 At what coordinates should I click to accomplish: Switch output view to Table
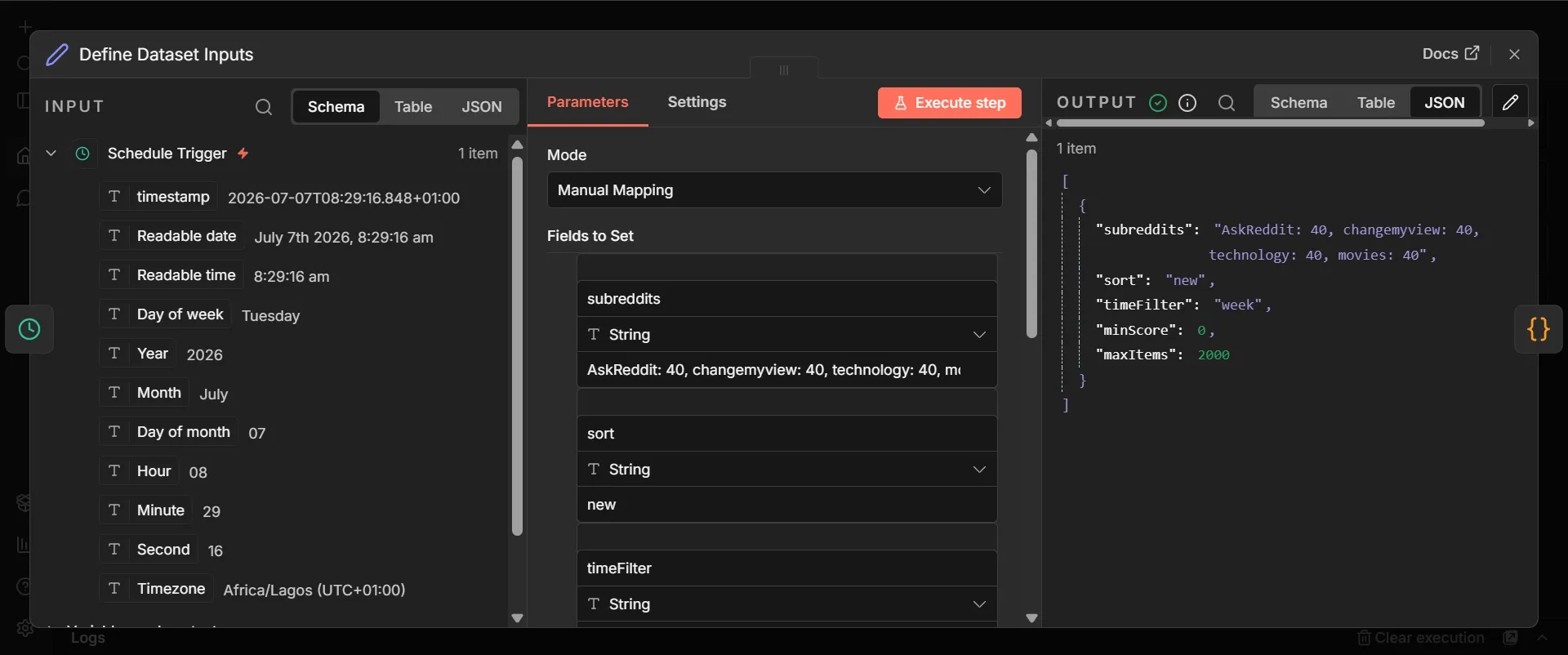click(1376, 103)
